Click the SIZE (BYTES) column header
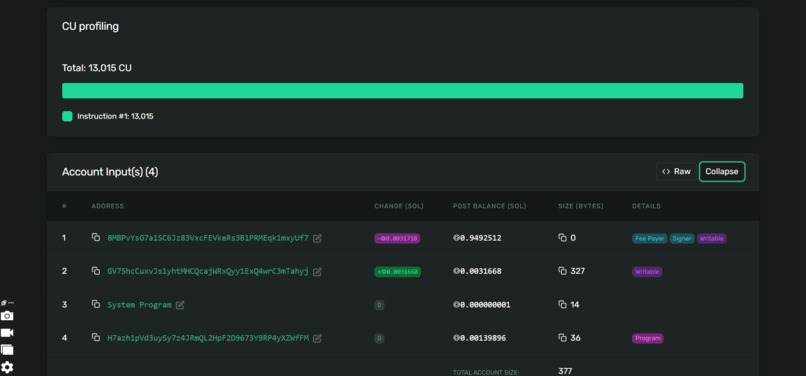The height and width of the screenshot is (376, 806). [581, 206]
